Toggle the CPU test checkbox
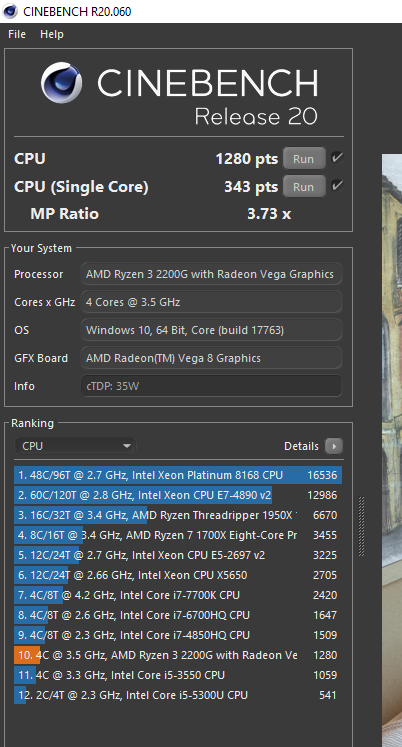The height and width of the screenshot is (747, 402). [x=337, y=158]
